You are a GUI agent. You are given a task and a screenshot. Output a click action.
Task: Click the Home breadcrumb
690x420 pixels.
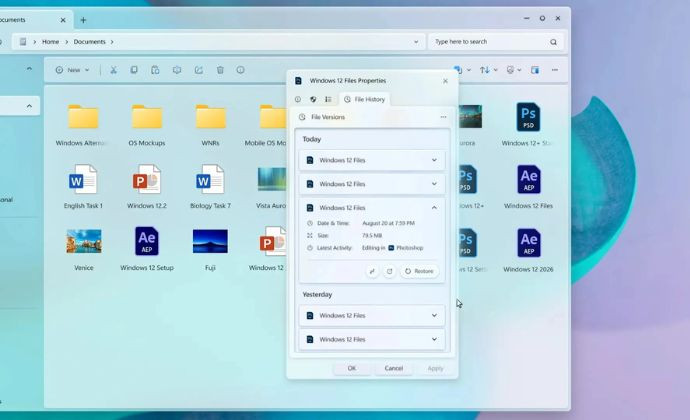51,42
